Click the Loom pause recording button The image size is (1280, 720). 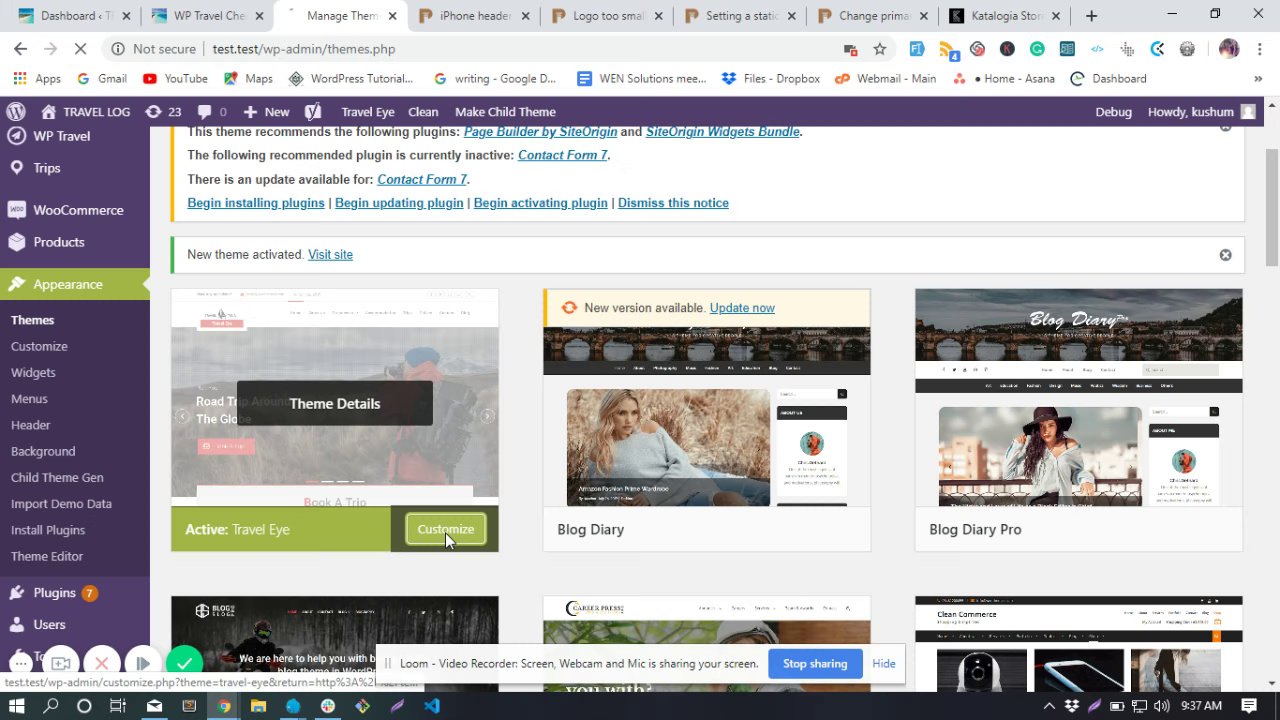coord(143,663)
